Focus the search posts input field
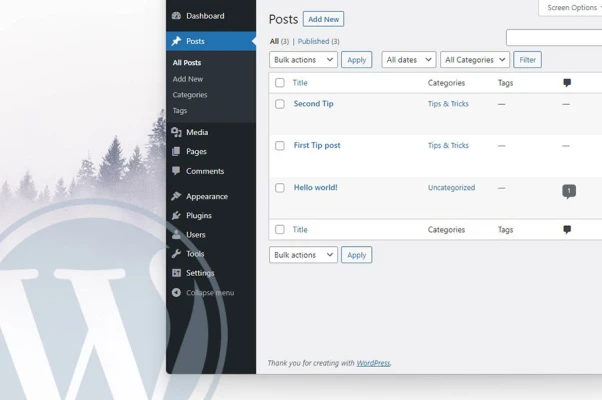This screenshot has width=602, height=400. 554,38
